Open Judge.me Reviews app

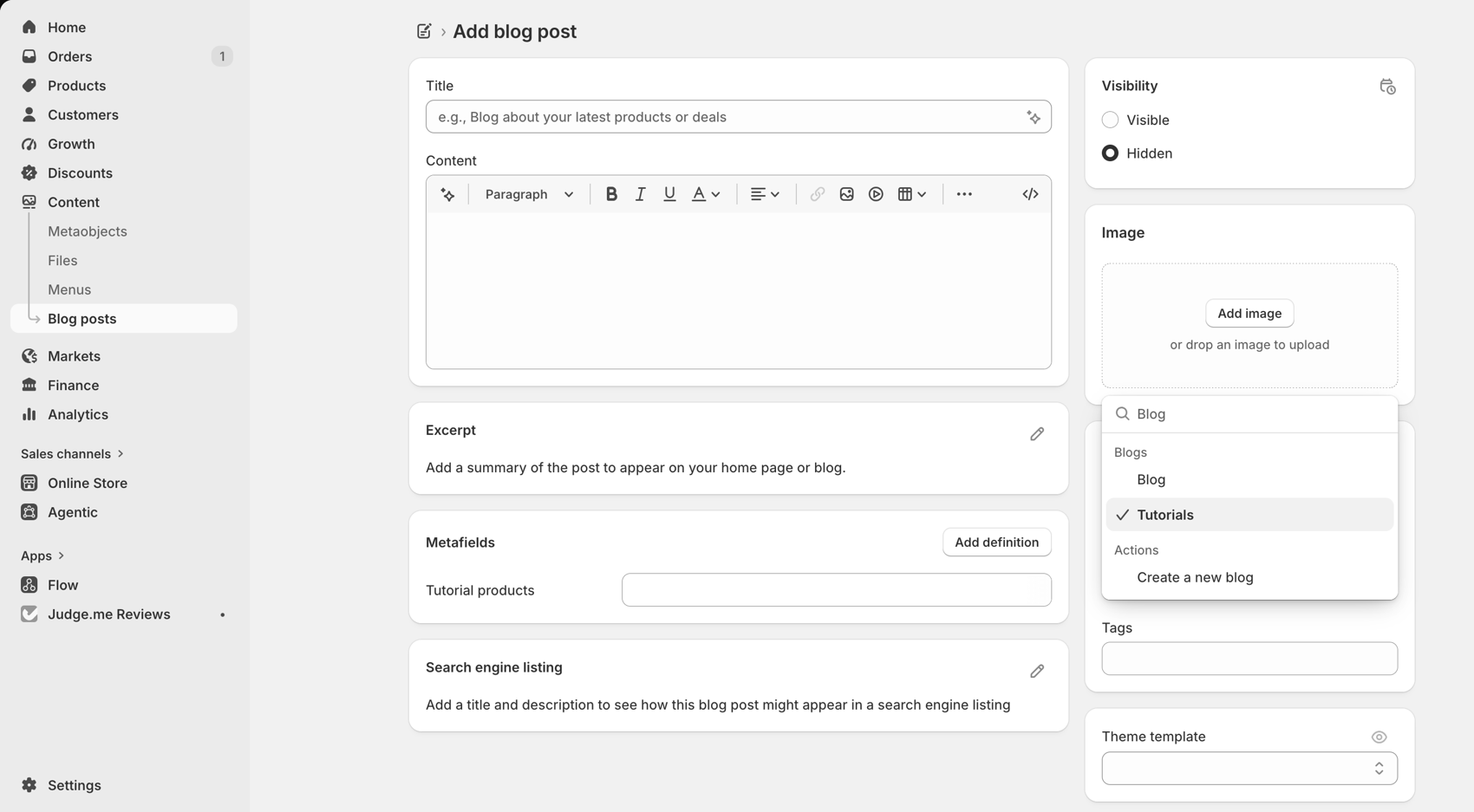point(124,614)
